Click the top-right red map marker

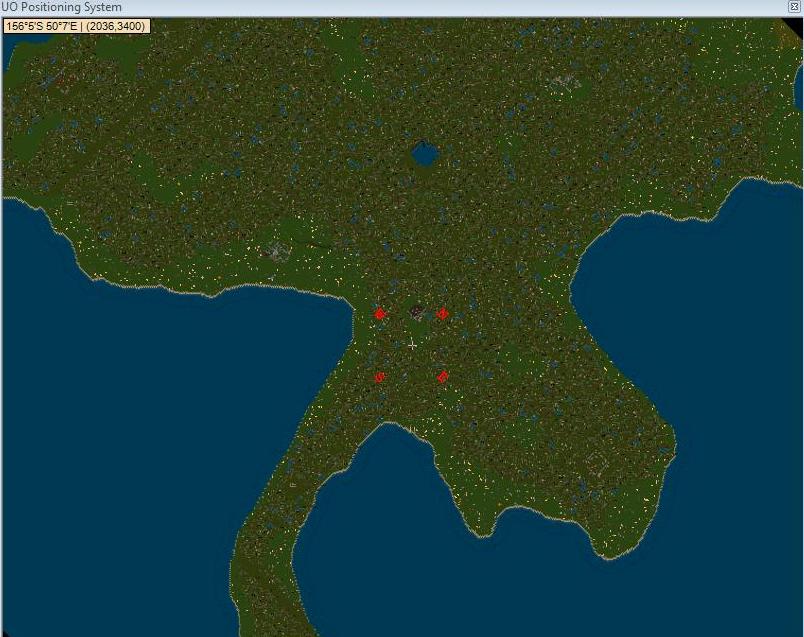pyautogui.click(x=442, y=314)
